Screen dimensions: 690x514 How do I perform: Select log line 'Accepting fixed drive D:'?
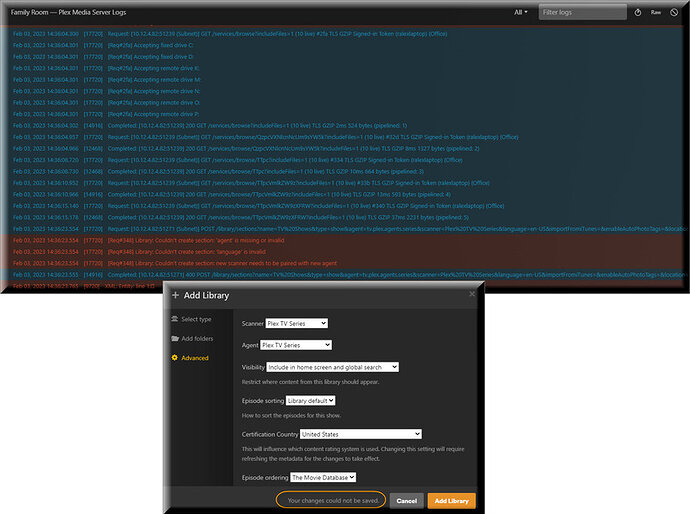345,57
